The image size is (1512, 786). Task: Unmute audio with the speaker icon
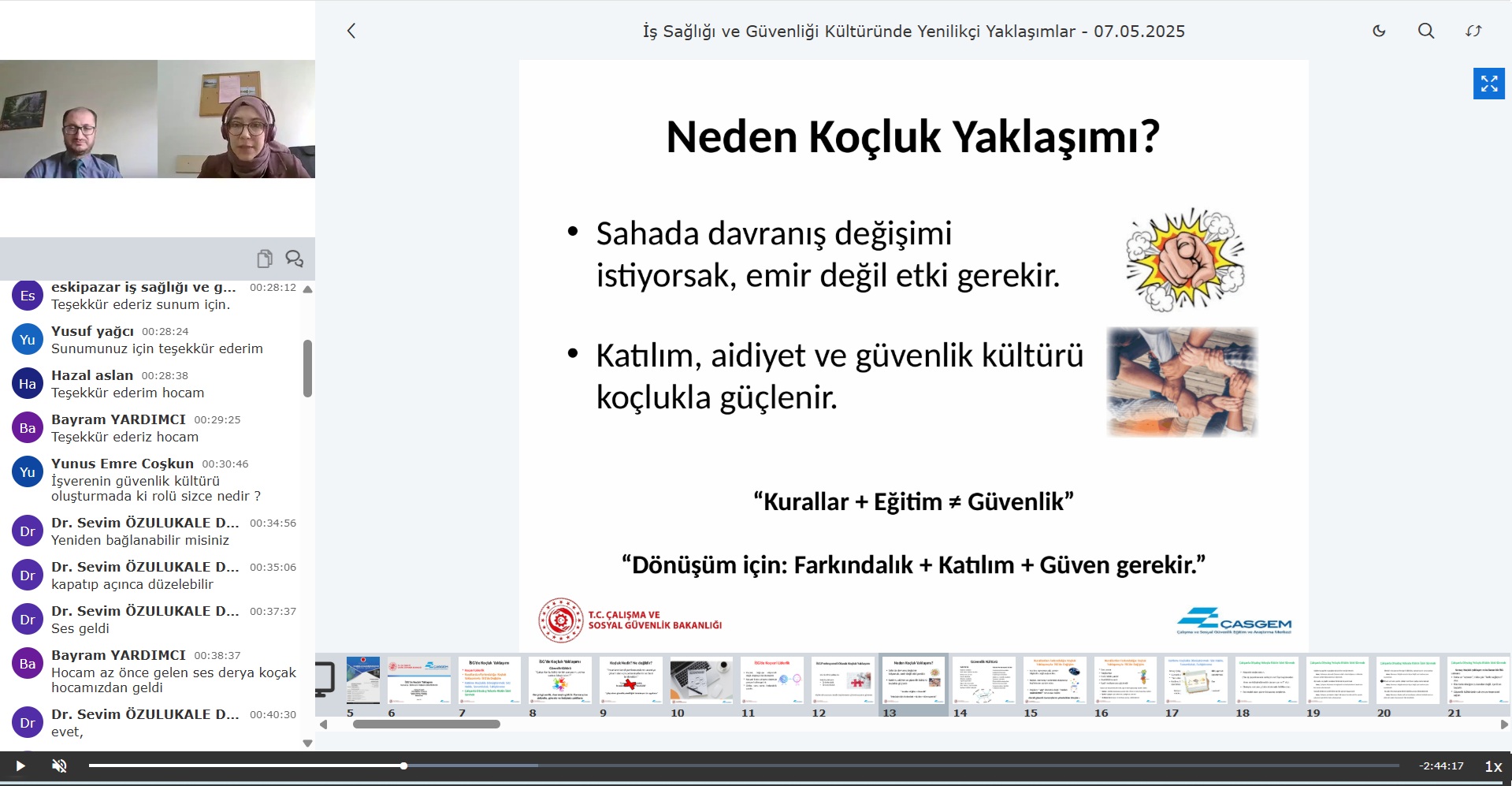click(59, 766)
